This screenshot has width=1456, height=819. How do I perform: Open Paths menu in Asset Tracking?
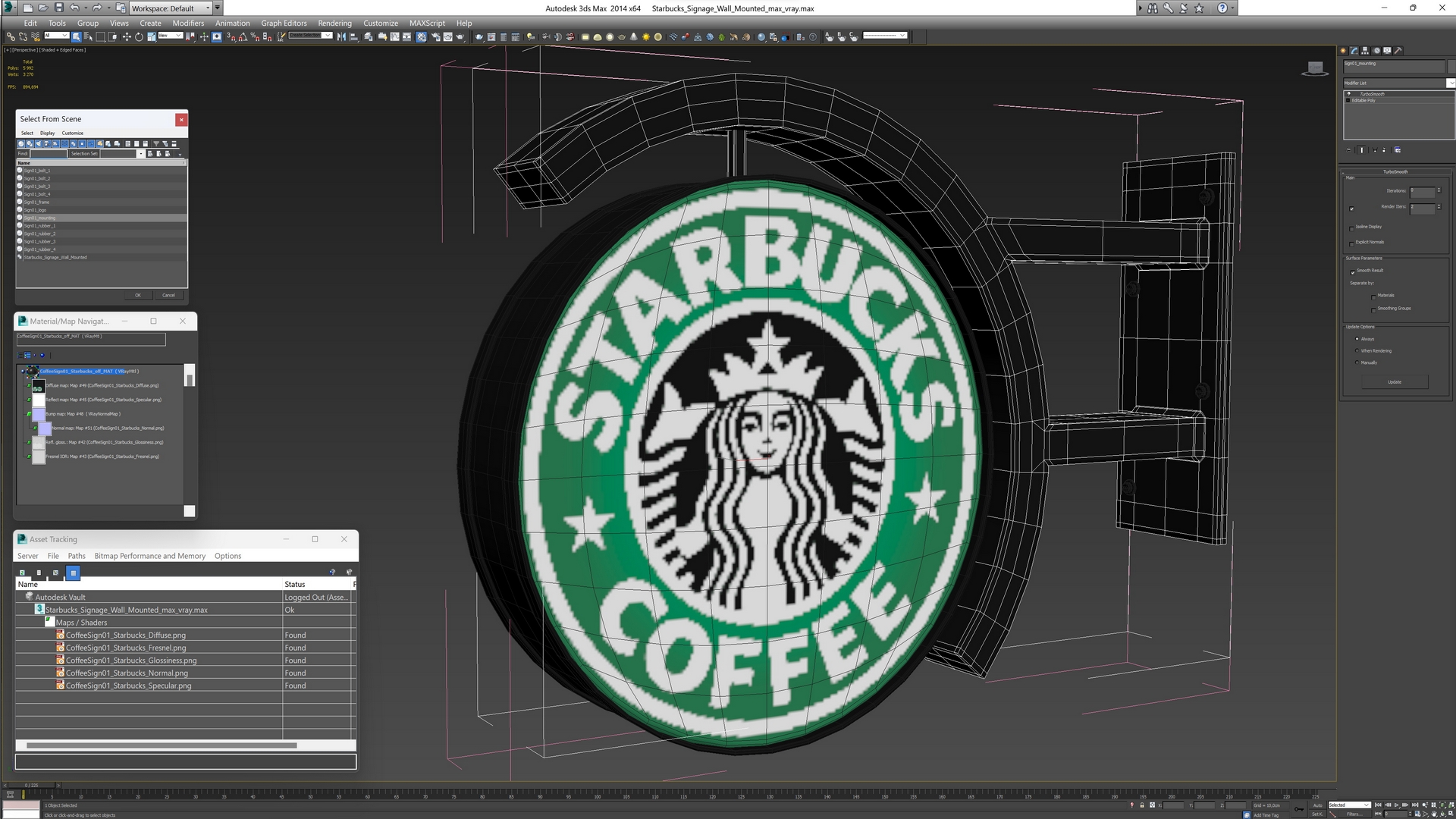(77, 556)
